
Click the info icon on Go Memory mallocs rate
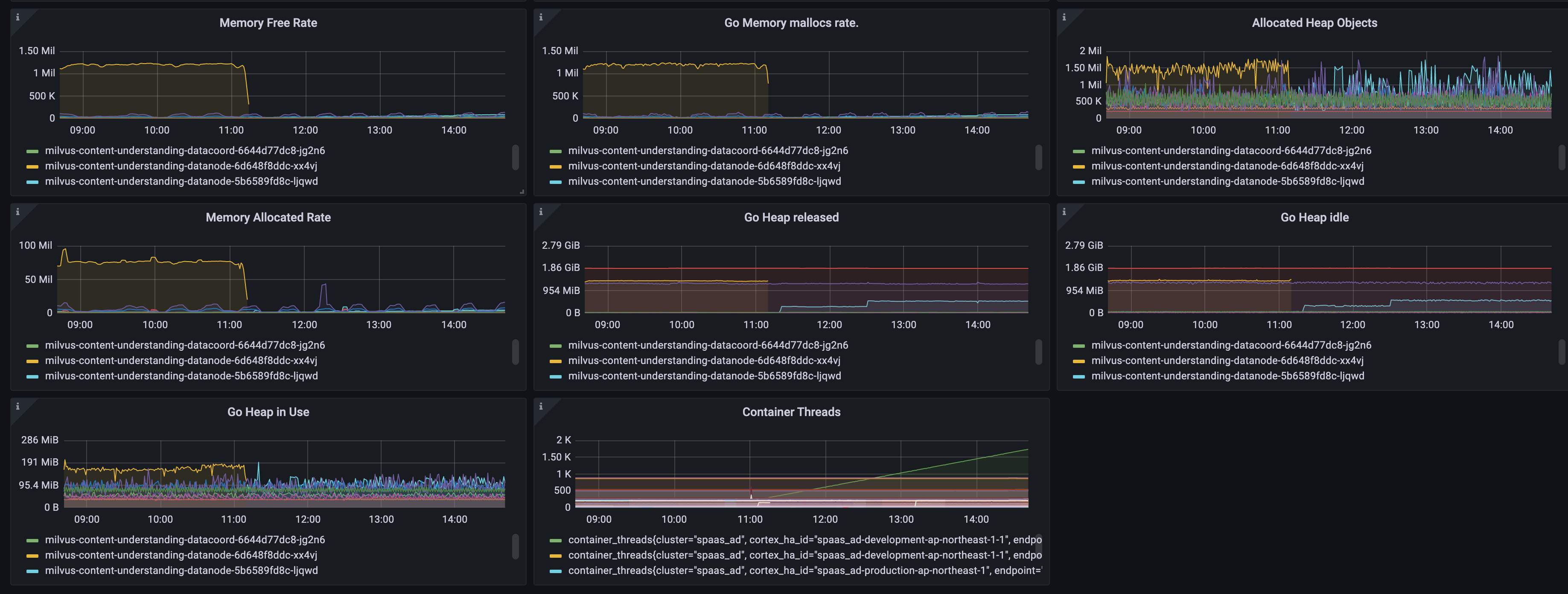(x=541, y=17)
